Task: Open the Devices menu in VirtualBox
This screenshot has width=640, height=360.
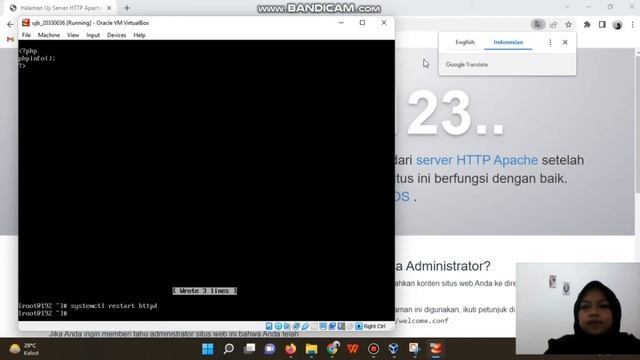Action: tap(116, 35)
